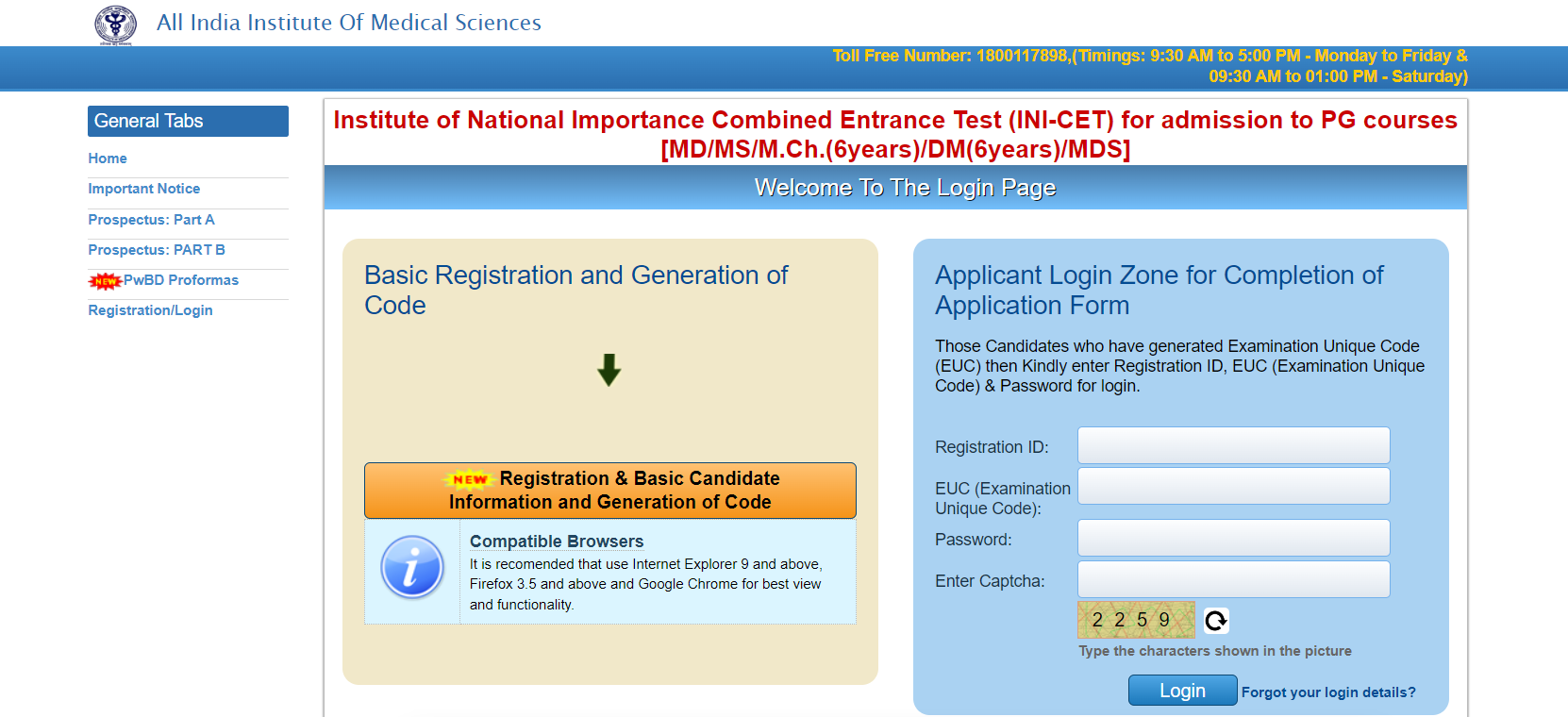1568x717 pixels.
Task: Click the 'Those Candidates who have generated' paragraph
Action: pos(1180,366)
